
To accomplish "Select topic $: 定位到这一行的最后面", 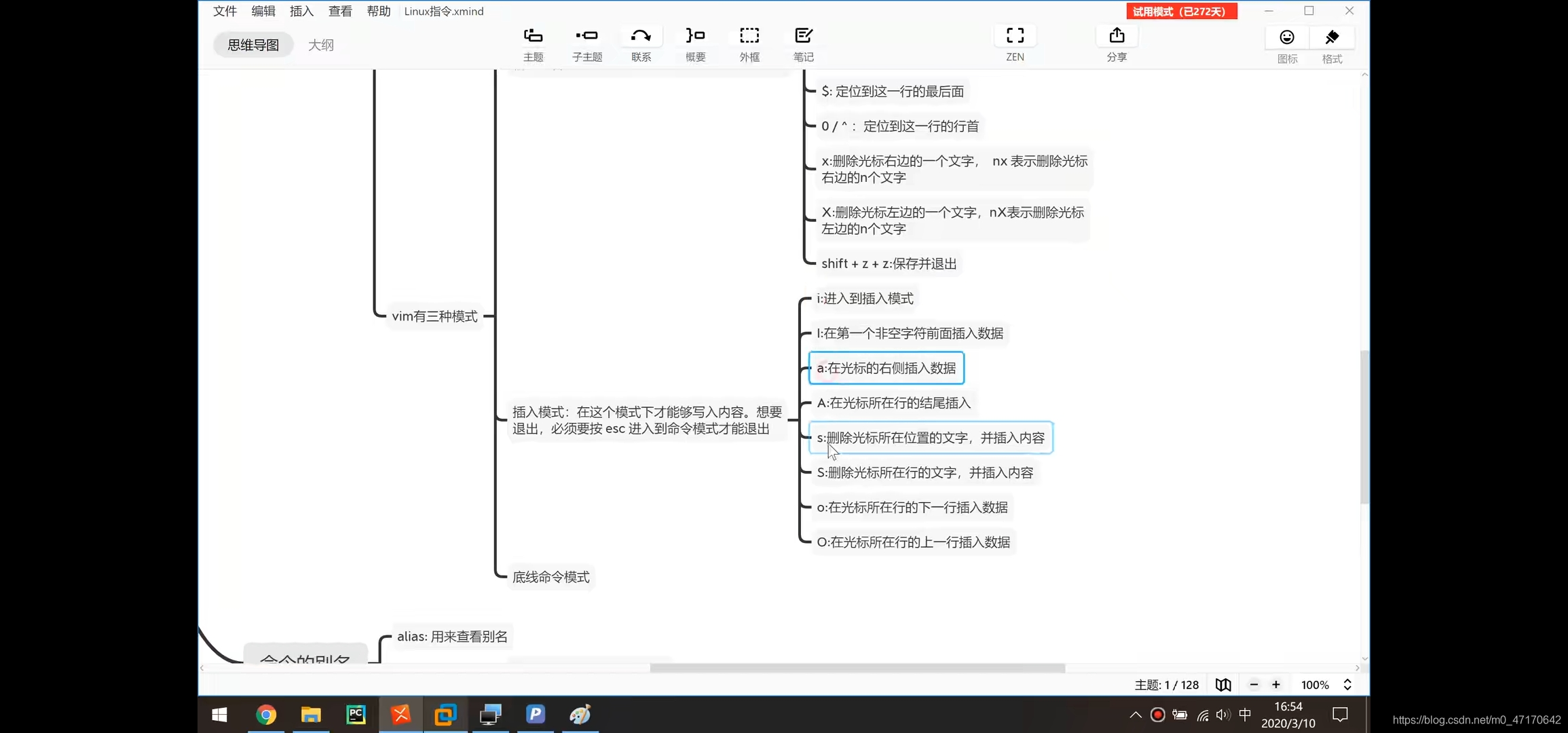I will point(893,92).
